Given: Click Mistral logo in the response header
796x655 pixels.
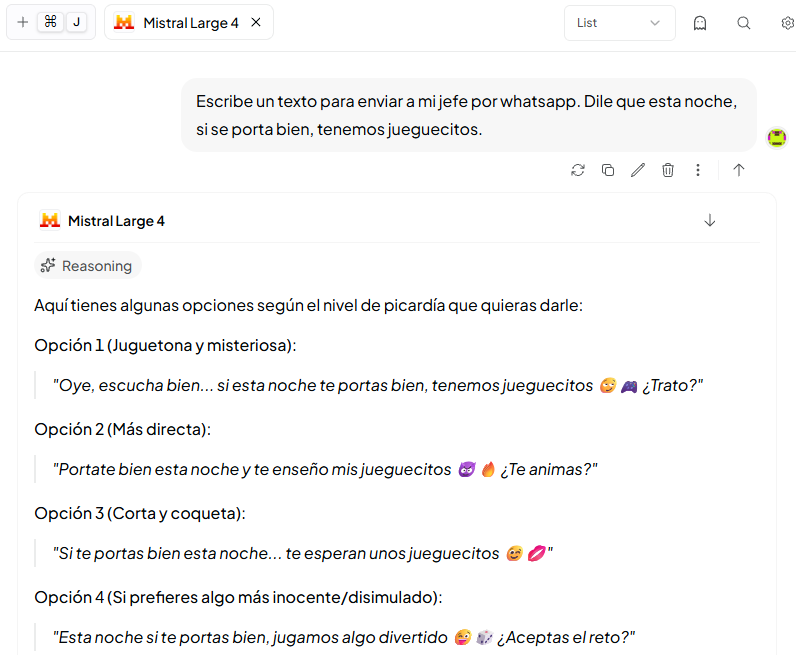Looking at the screenshot, I should 50,220.
